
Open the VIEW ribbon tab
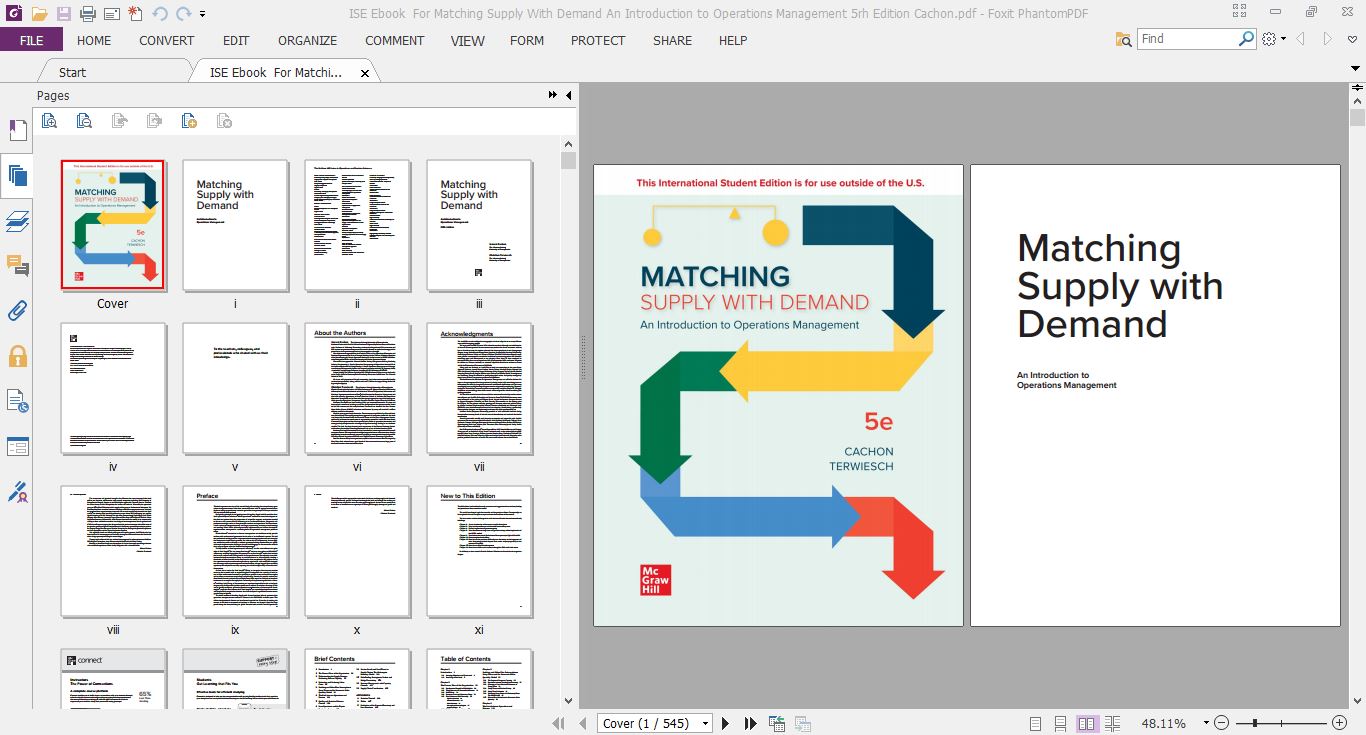click(x=467, y=40)
